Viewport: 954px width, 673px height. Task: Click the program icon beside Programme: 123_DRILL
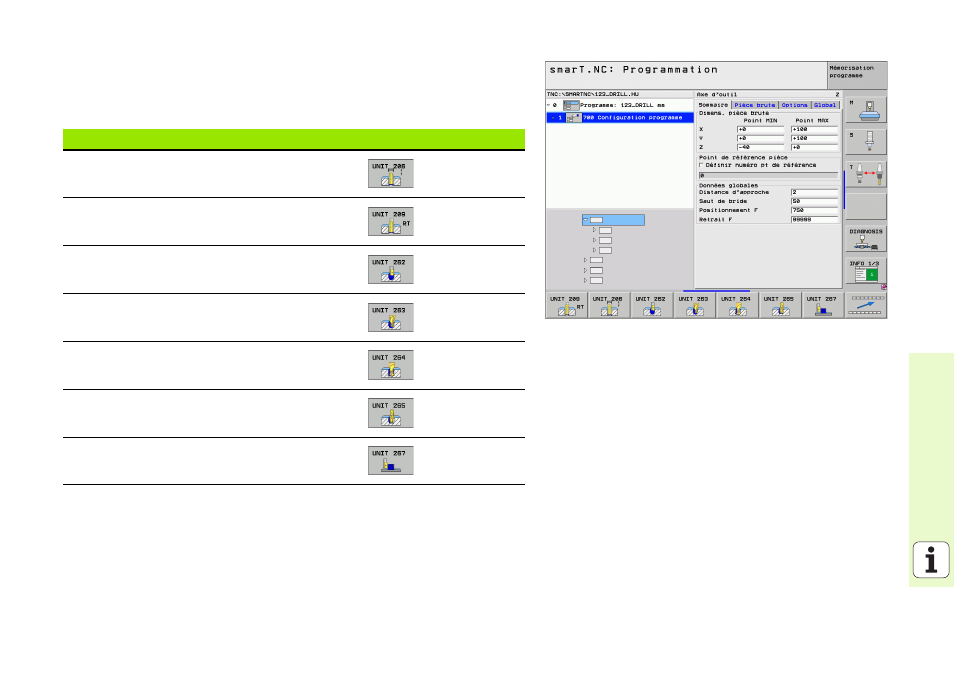pos(571,105)
